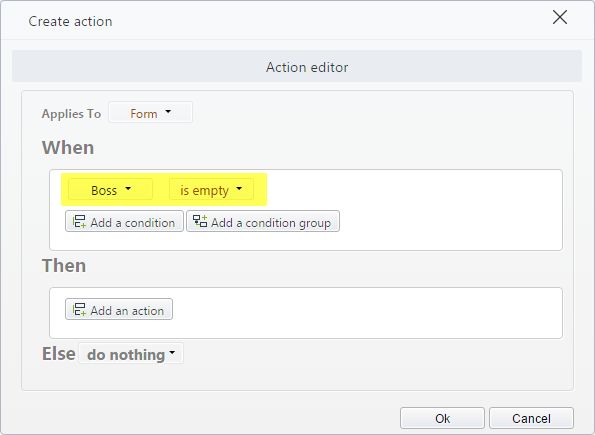Confirm with the Ok button

point(442,418)
